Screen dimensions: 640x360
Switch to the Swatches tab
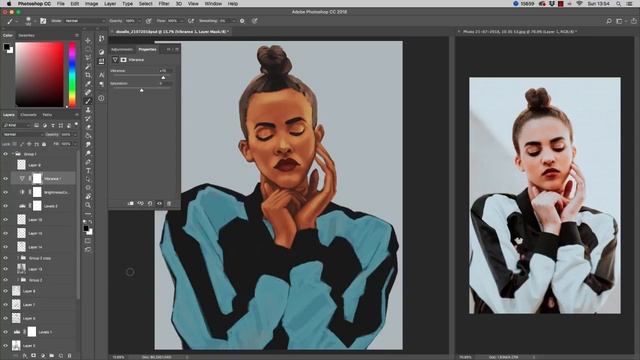pos(26,36)
